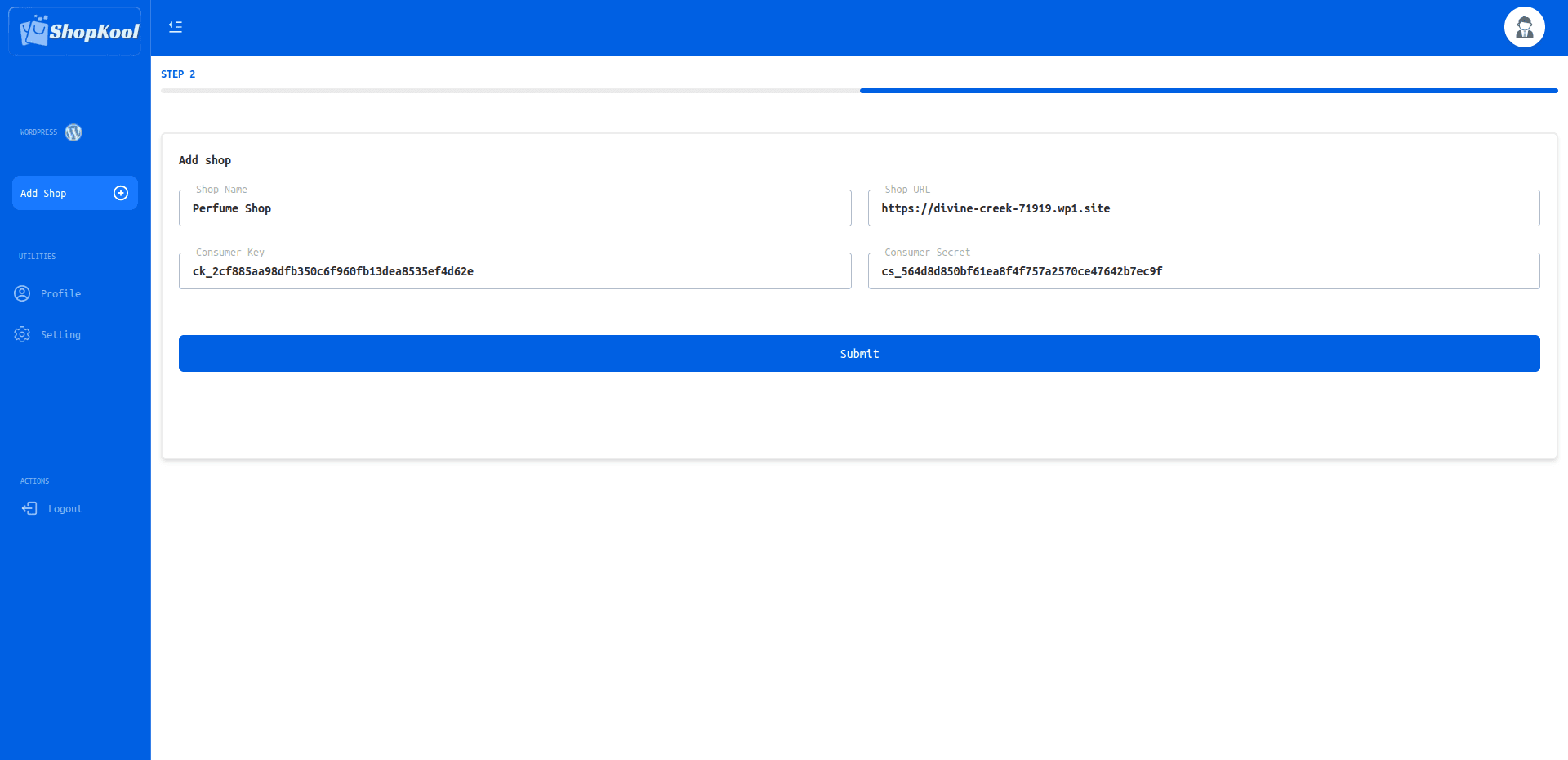Screen dimensions: 1568x760
Task: Click the Setting gear icon
Action: 22,334
